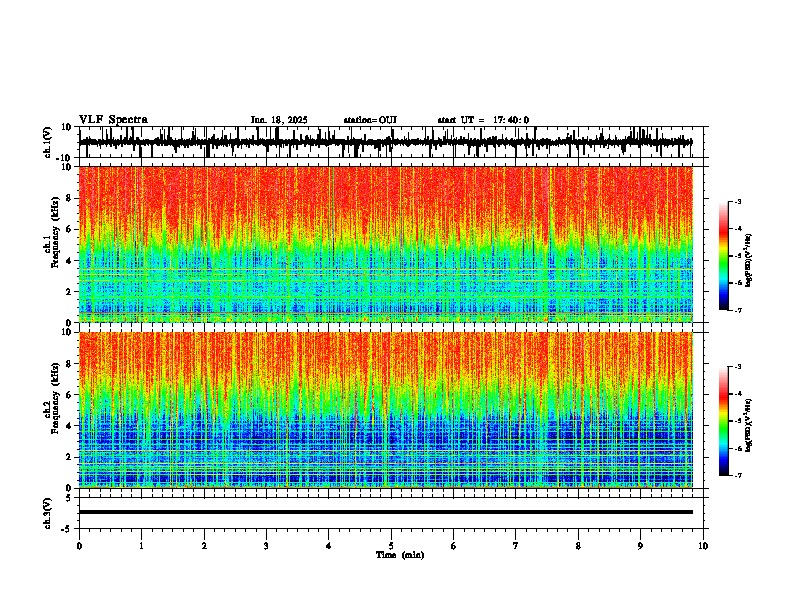Viewport: 792px width, 612px height.
Task: Click time axis tick label '0'
Action: point(79,546)
